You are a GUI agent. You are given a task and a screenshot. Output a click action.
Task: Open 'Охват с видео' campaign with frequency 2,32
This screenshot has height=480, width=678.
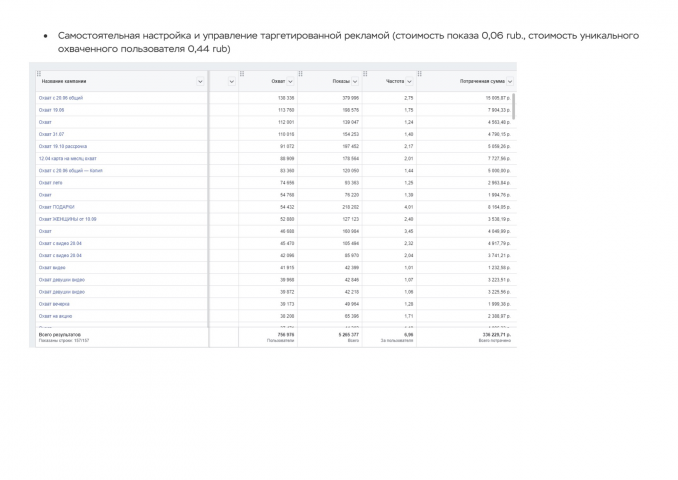[60, 243]
